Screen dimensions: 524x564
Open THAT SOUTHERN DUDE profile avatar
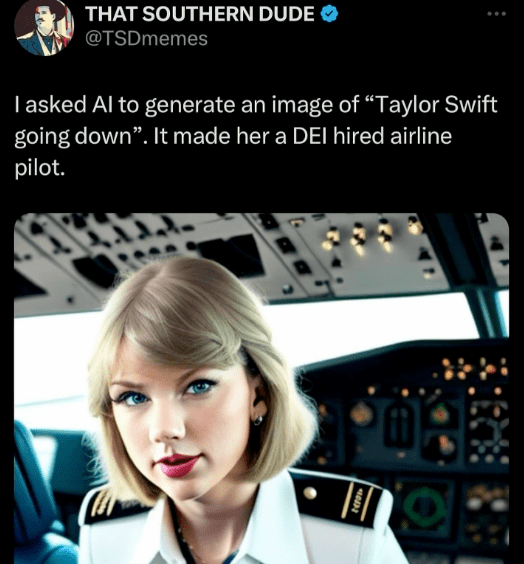tap(44, 27)
